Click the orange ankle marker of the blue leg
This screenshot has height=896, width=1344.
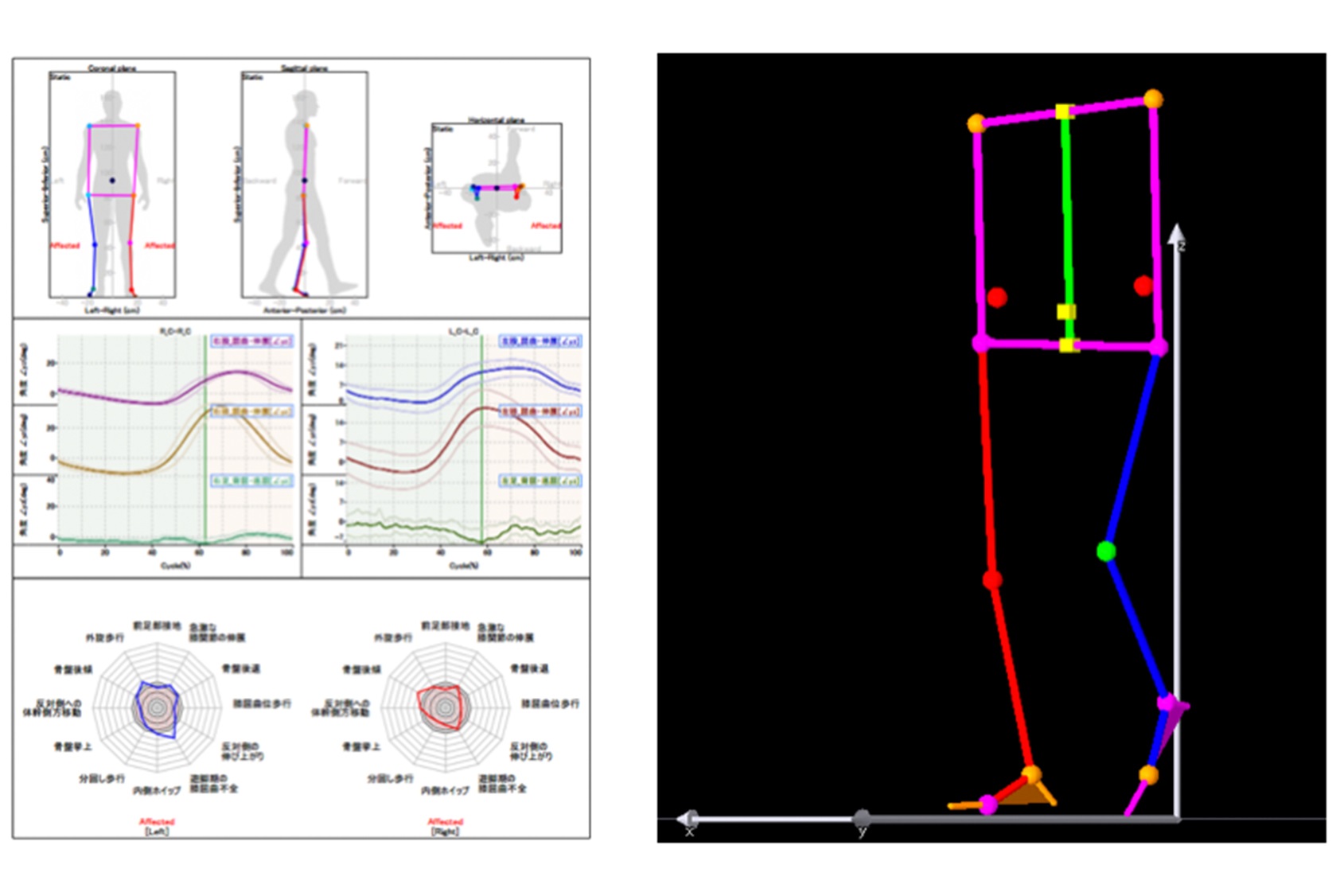(1148, 774)
